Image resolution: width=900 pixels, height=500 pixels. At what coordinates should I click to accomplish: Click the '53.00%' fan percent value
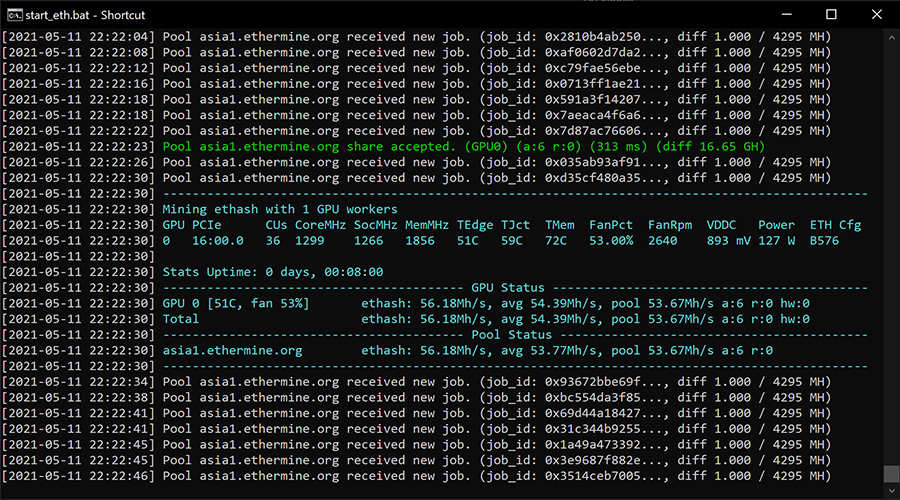click(611, 241)
